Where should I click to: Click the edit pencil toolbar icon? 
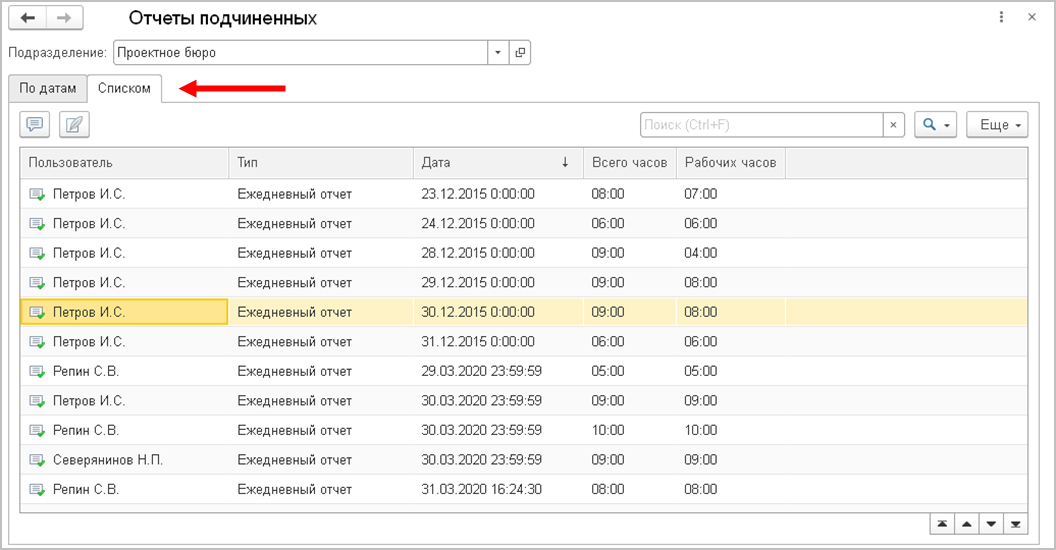pos(74,124)
